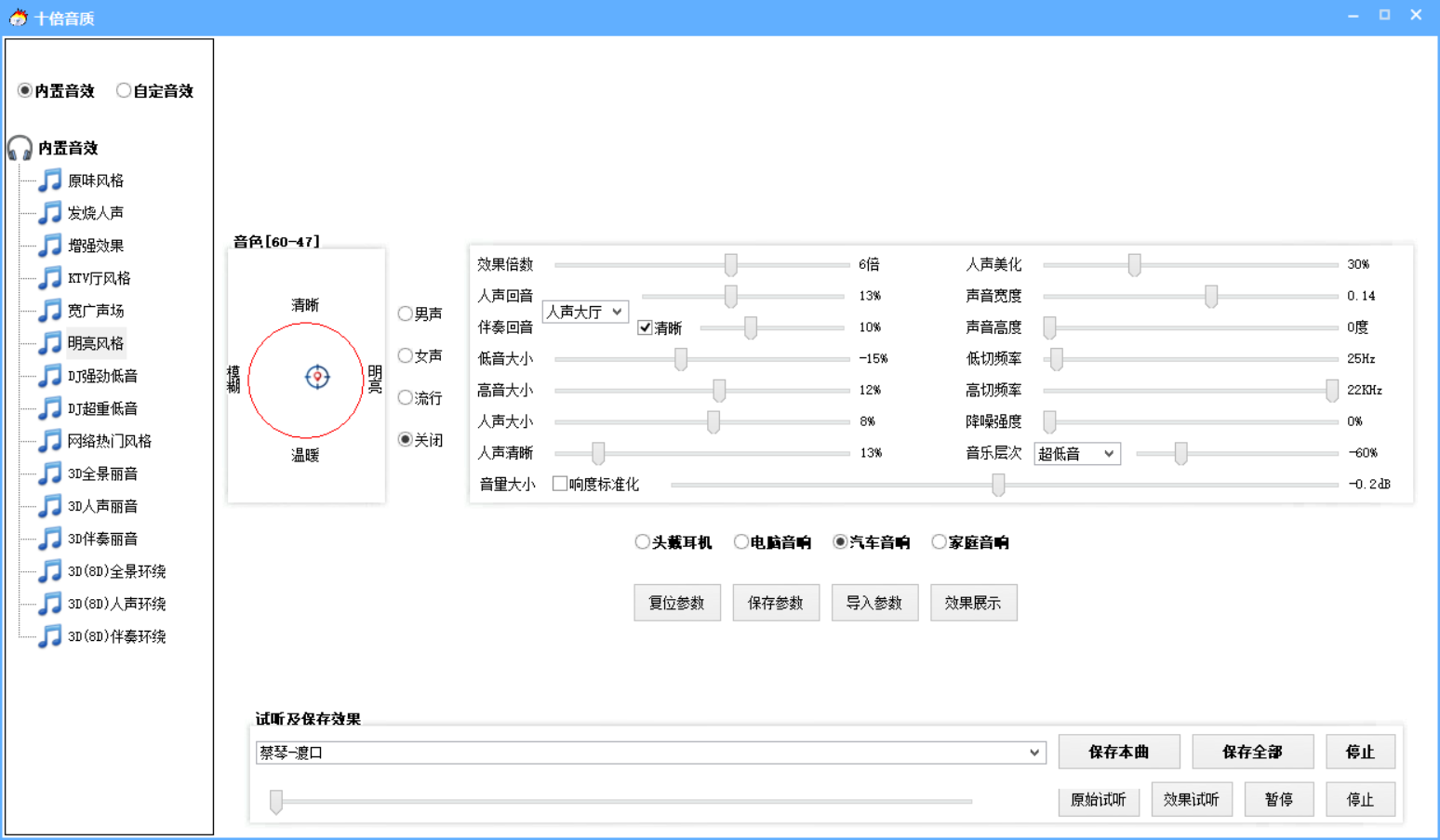
Task: Select 宽广声场 preset in tree
Action: (x=96, y=311)
